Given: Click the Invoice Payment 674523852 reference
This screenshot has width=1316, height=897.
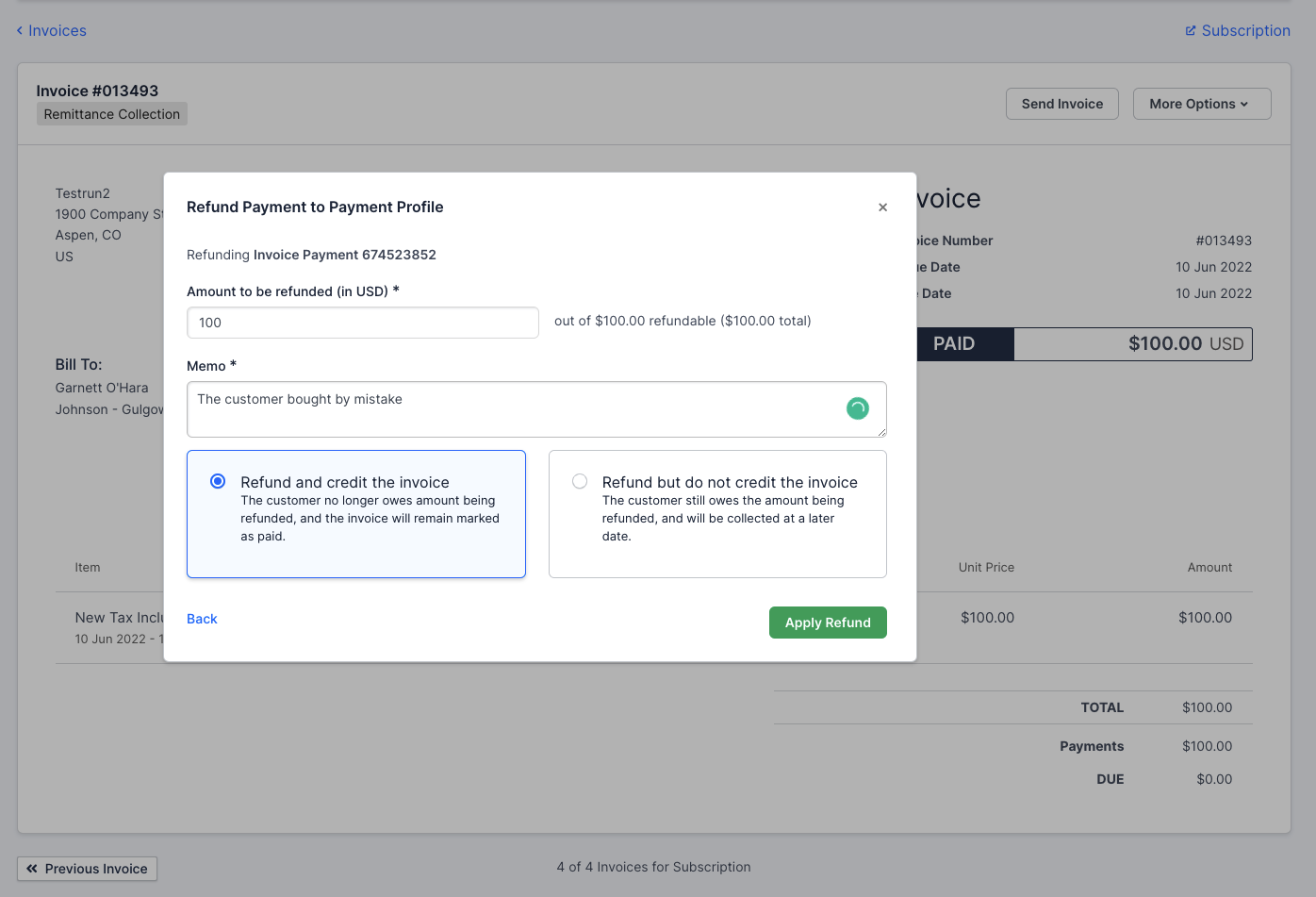Looking at the screenshot, I should pos(344,255).
